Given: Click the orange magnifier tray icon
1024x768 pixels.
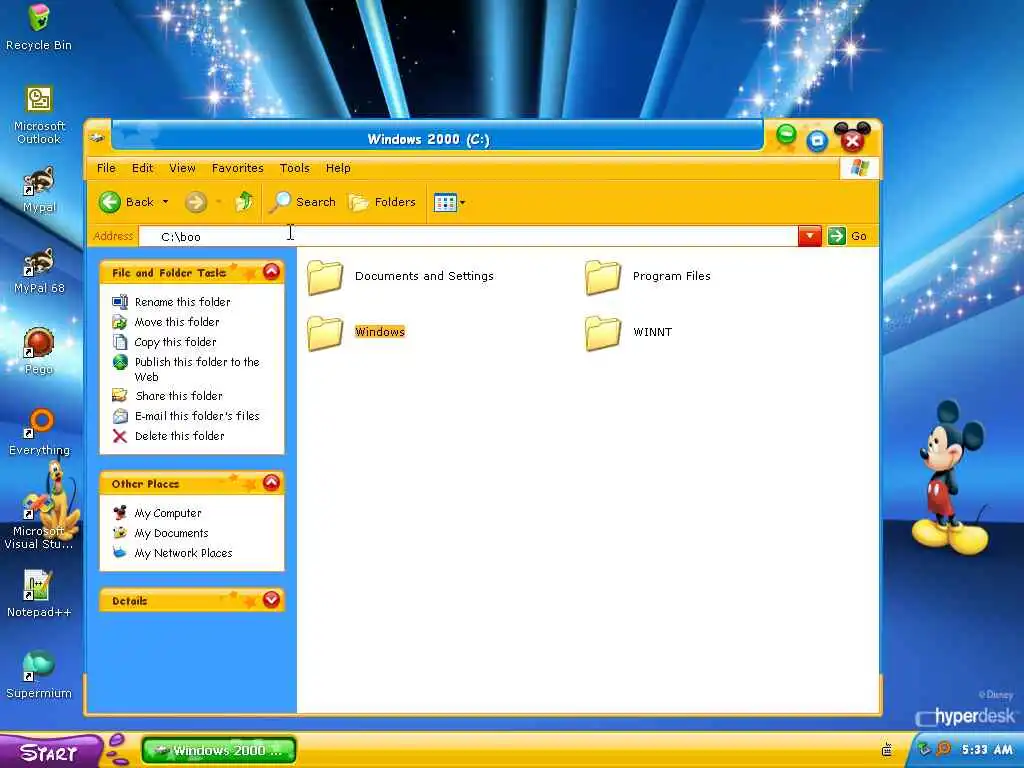Looking at the screenshot, I should [943, 749].
